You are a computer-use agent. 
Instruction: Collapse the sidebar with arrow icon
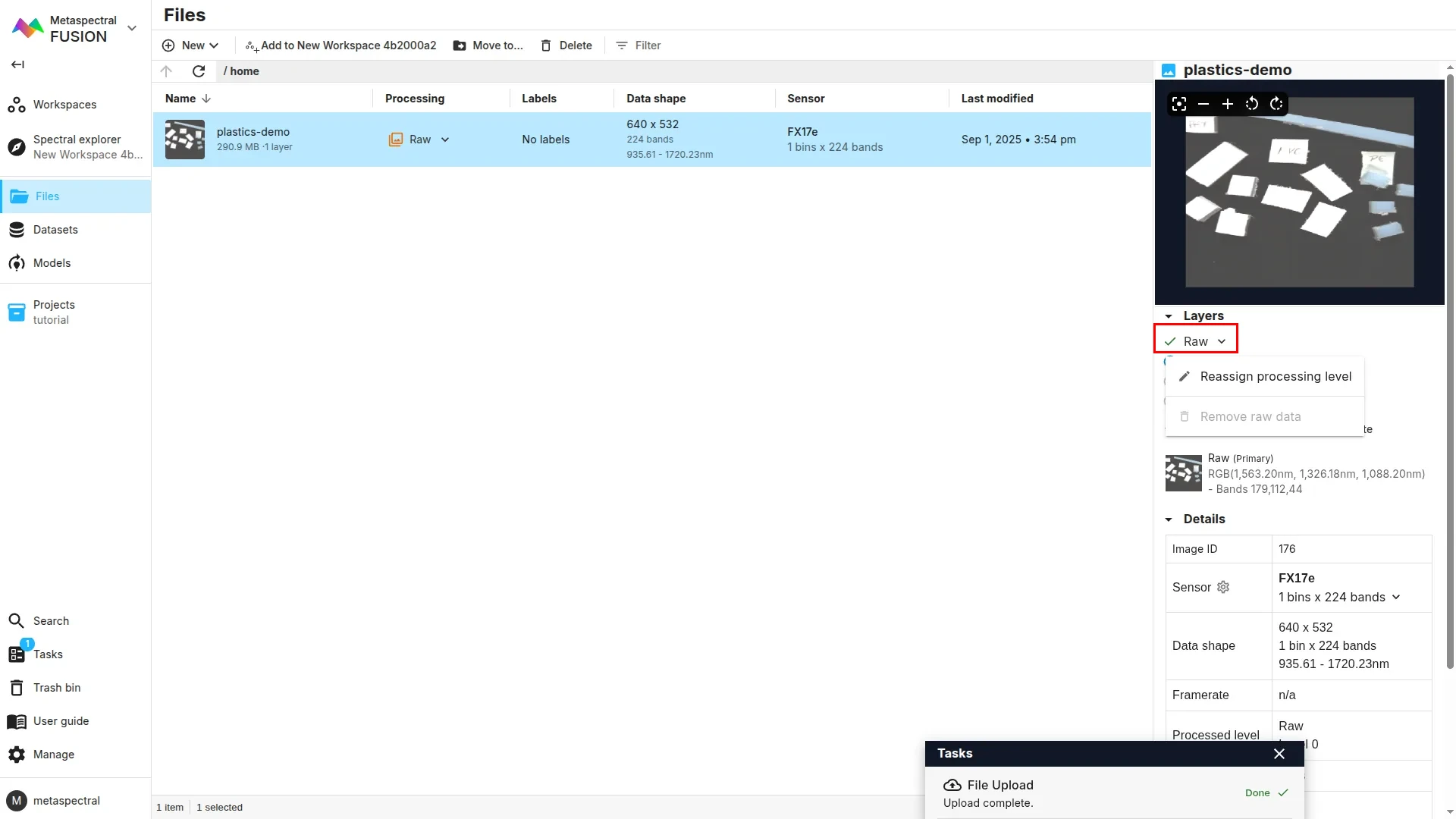tap(17, 64)
